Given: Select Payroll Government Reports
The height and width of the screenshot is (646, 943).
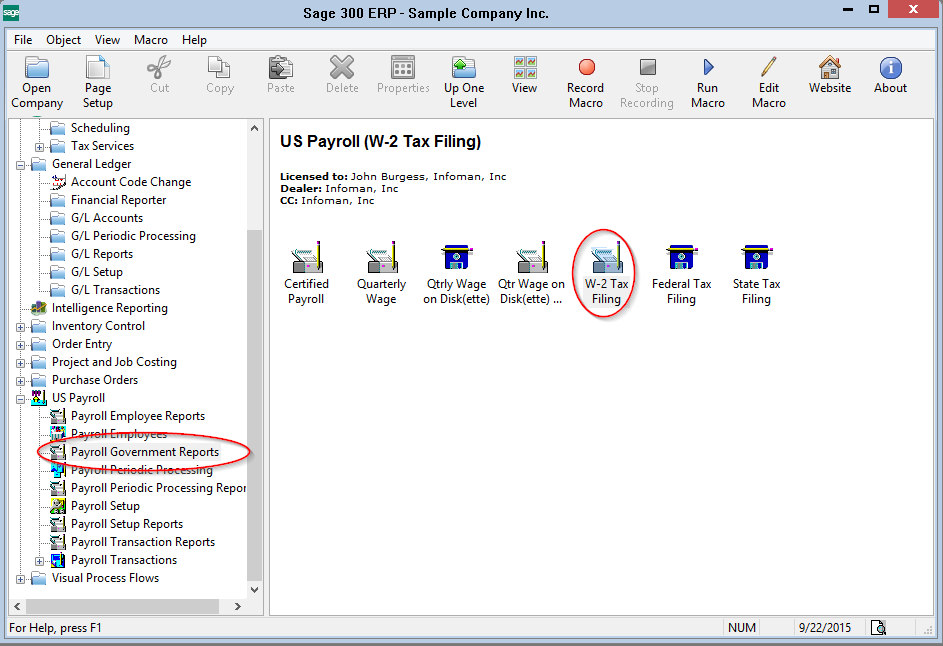Looking at the screenshot, I should point(144,452).
